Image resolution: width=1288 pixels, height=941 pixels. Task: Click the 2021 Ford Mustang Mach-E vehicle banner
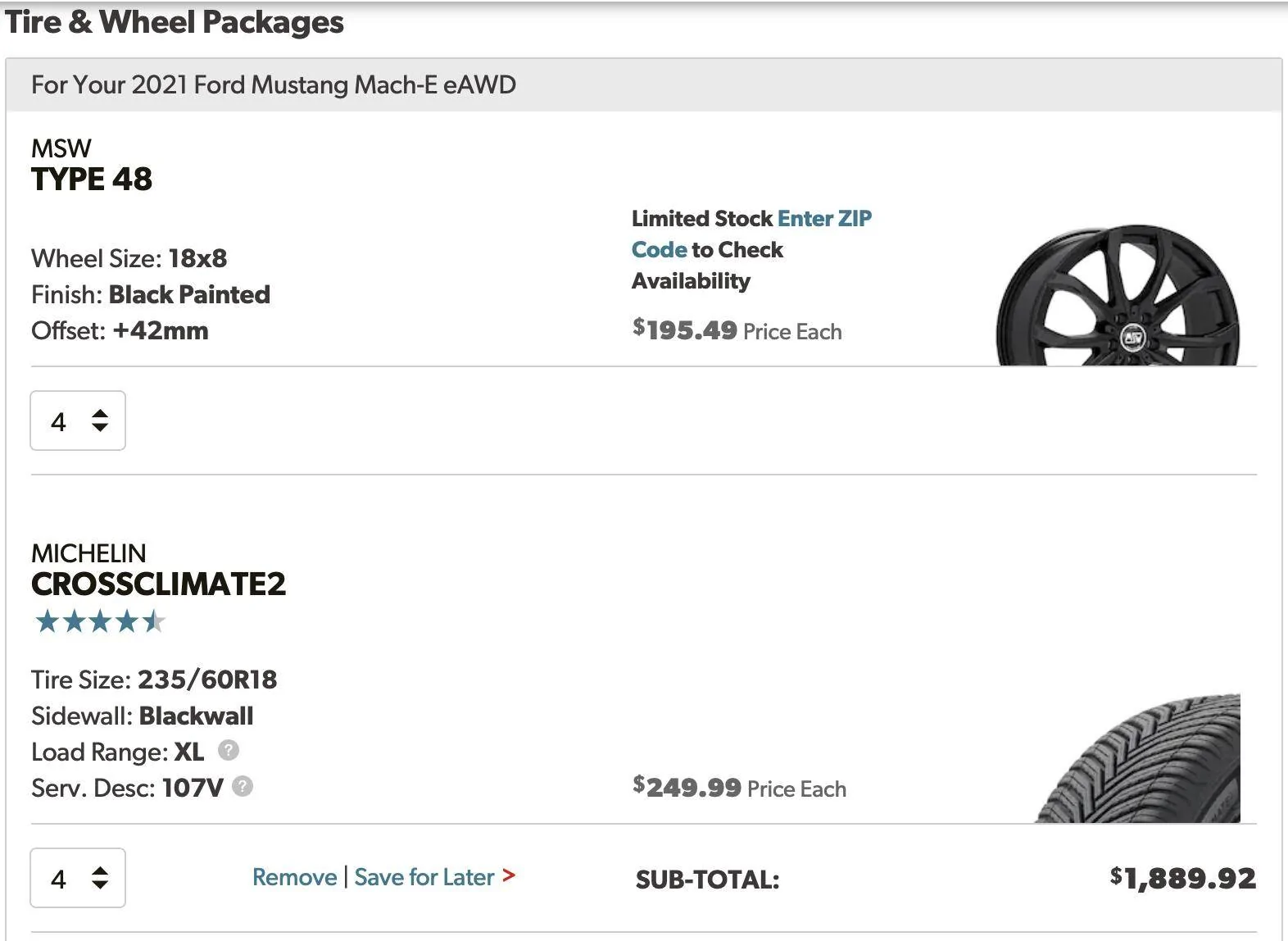[x=644, y=85]
